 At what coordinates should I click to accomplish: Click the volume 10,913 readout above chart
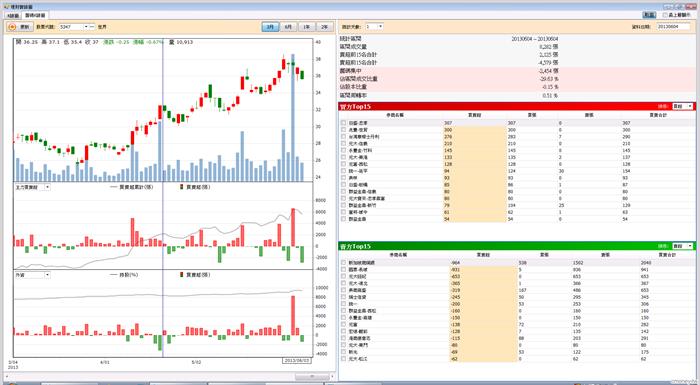click(181, 42)
